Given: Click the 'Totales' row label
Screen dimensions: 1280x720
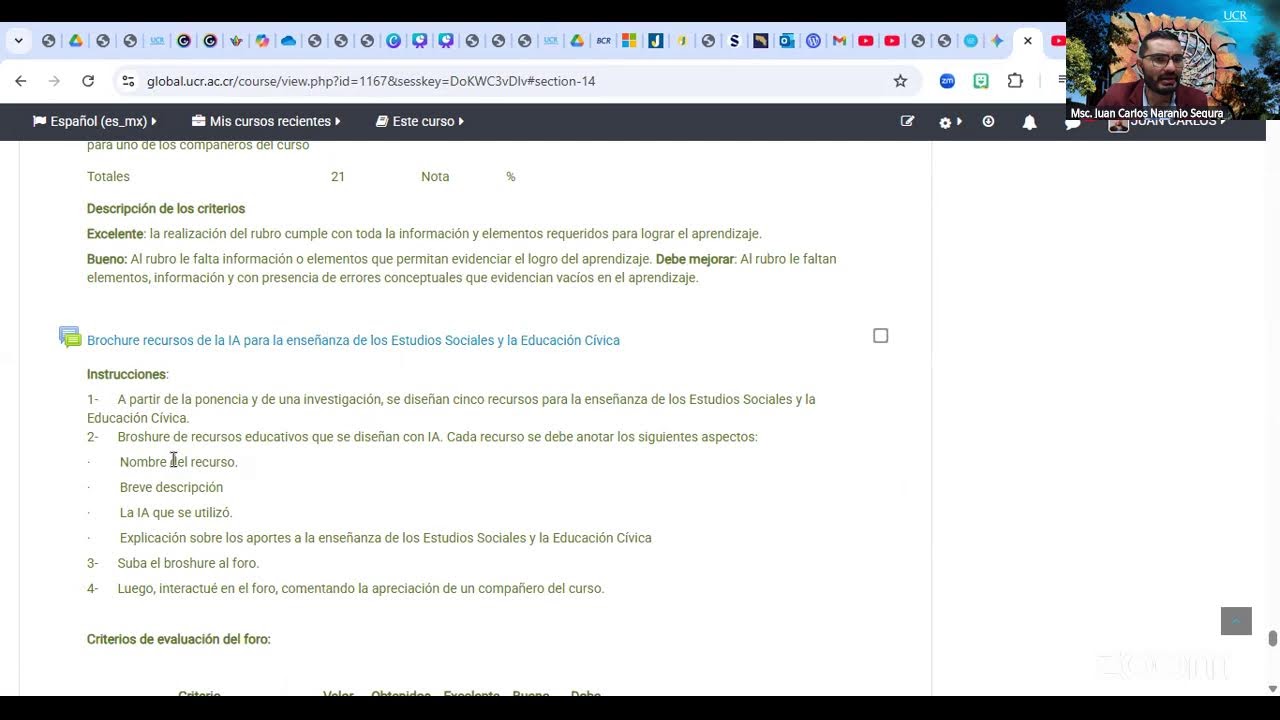Looking at the screenshot, I should coord(108,176).
